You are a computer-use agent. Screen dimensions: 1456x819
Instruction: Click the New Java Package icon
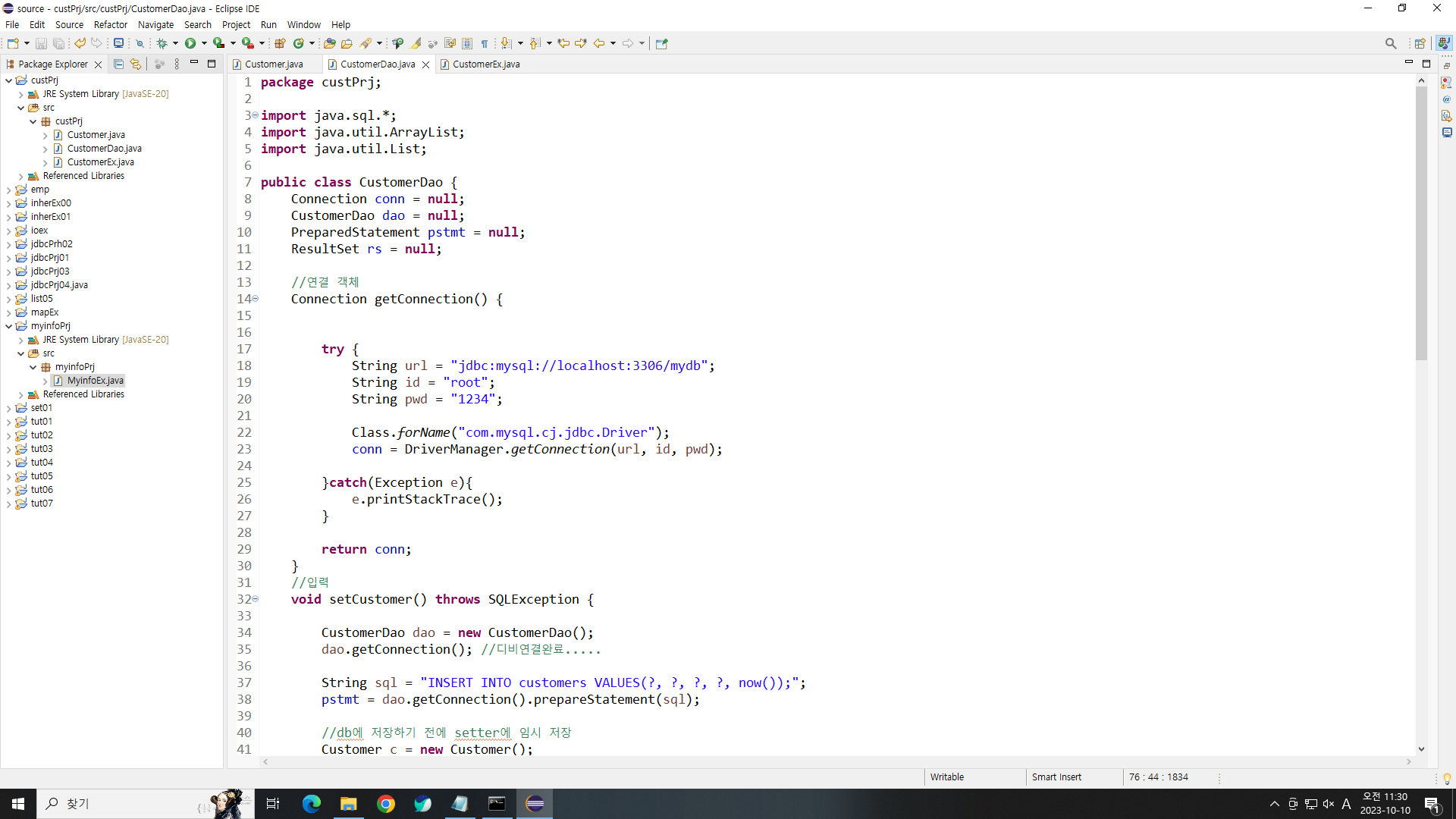tap(280, 43)
